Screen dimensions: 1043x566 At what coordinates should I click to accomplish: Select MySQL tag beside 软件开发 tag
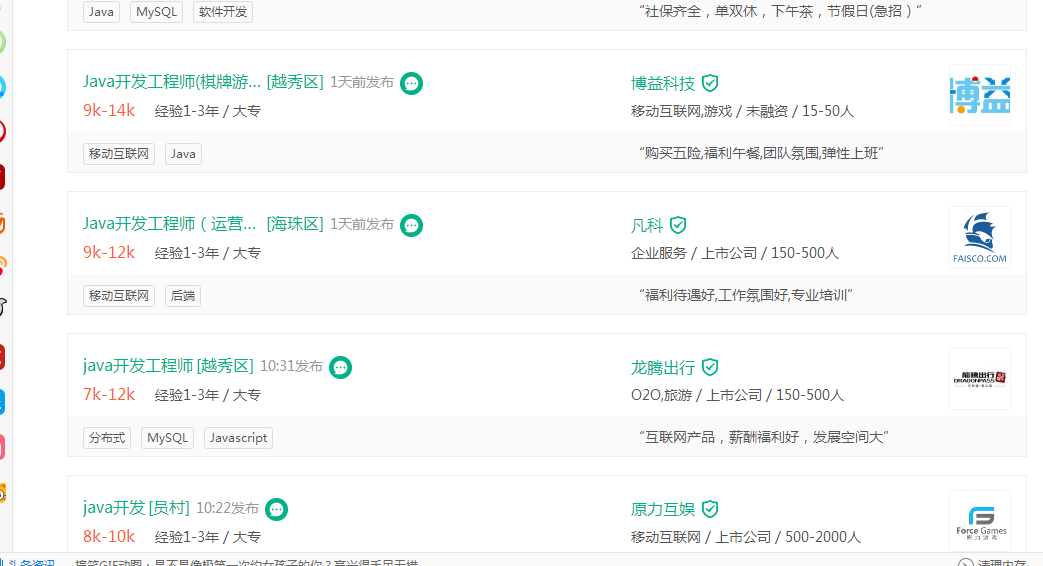point(156,12)
